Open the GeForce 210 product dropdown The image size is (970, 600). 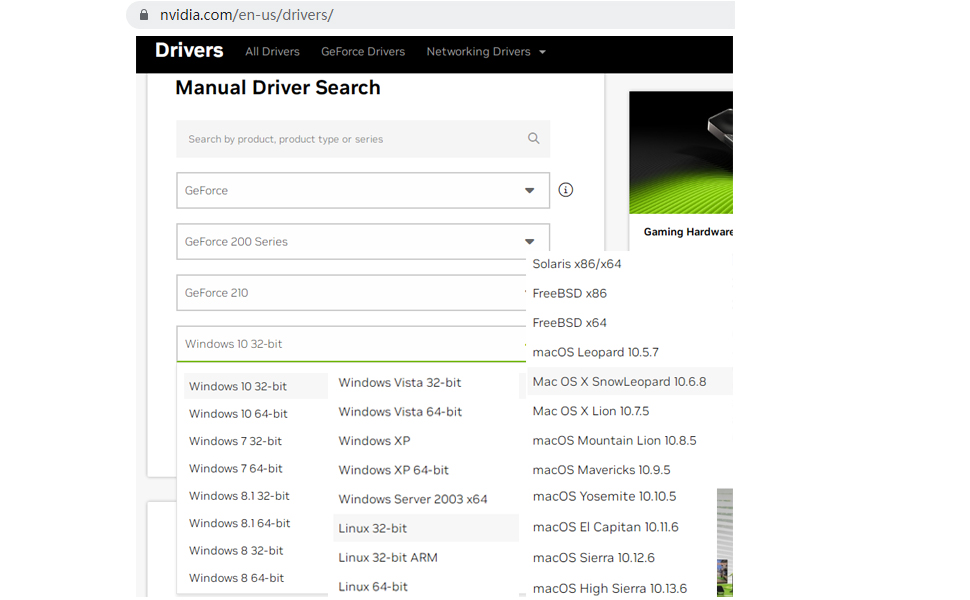click(352, 293)
